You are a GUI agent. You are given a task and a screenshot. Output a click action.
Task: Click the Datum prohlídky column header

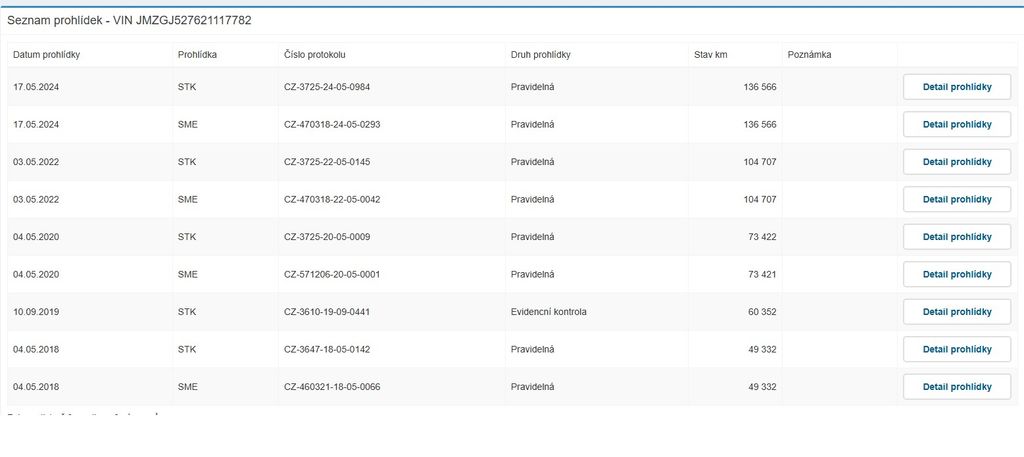[46, 54]
